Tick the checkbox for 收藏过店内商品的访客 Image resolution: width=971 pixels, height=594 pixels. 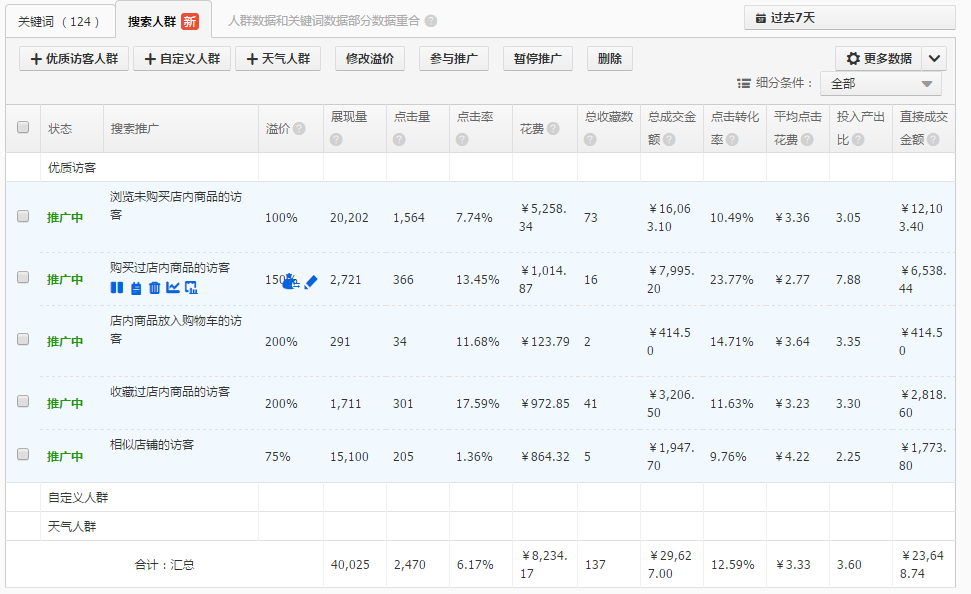[x=23, y=401]
